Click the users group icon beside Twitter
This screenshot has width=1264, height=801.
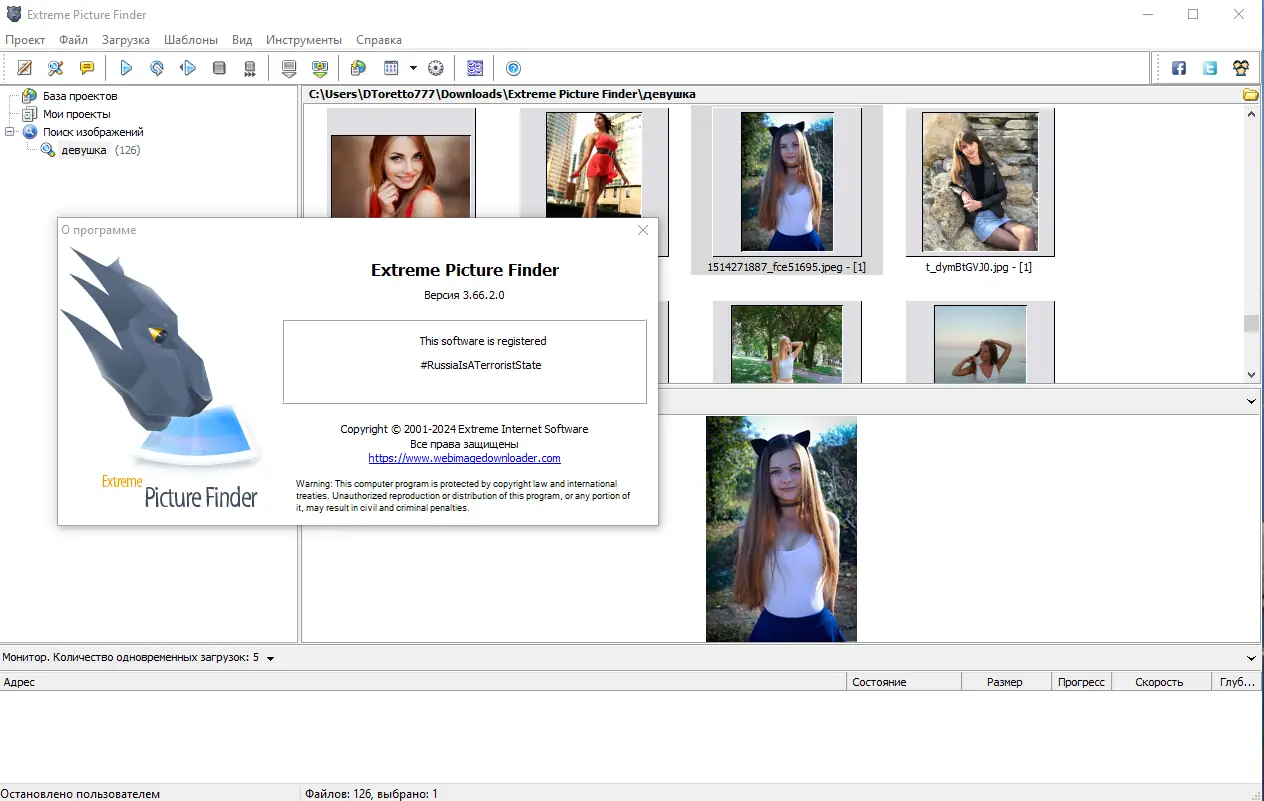tap(1241, 68)
